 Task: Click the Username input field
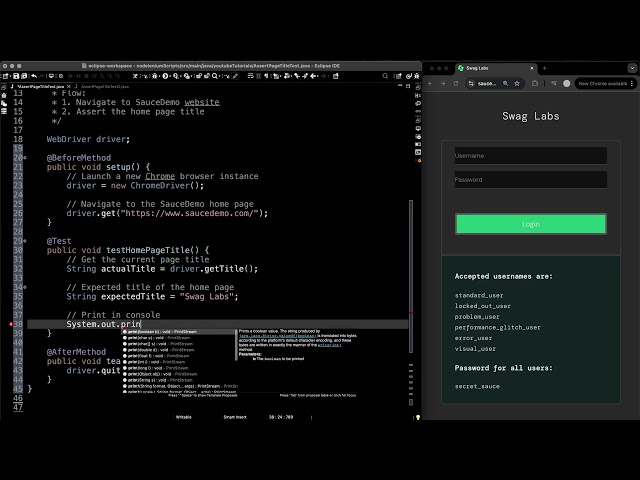click(531, 156)
